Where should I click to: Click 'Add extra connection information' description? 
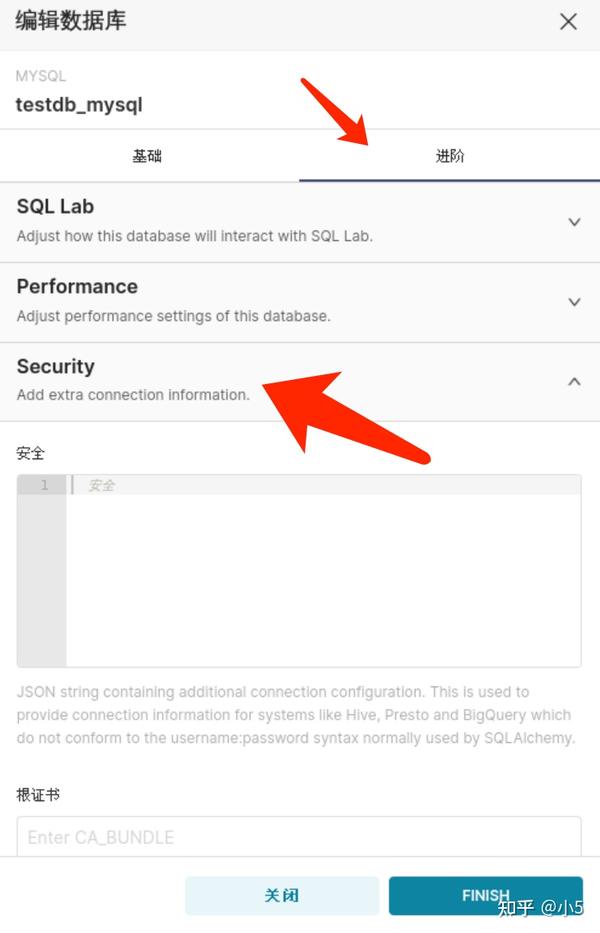[x=133, y=395]
